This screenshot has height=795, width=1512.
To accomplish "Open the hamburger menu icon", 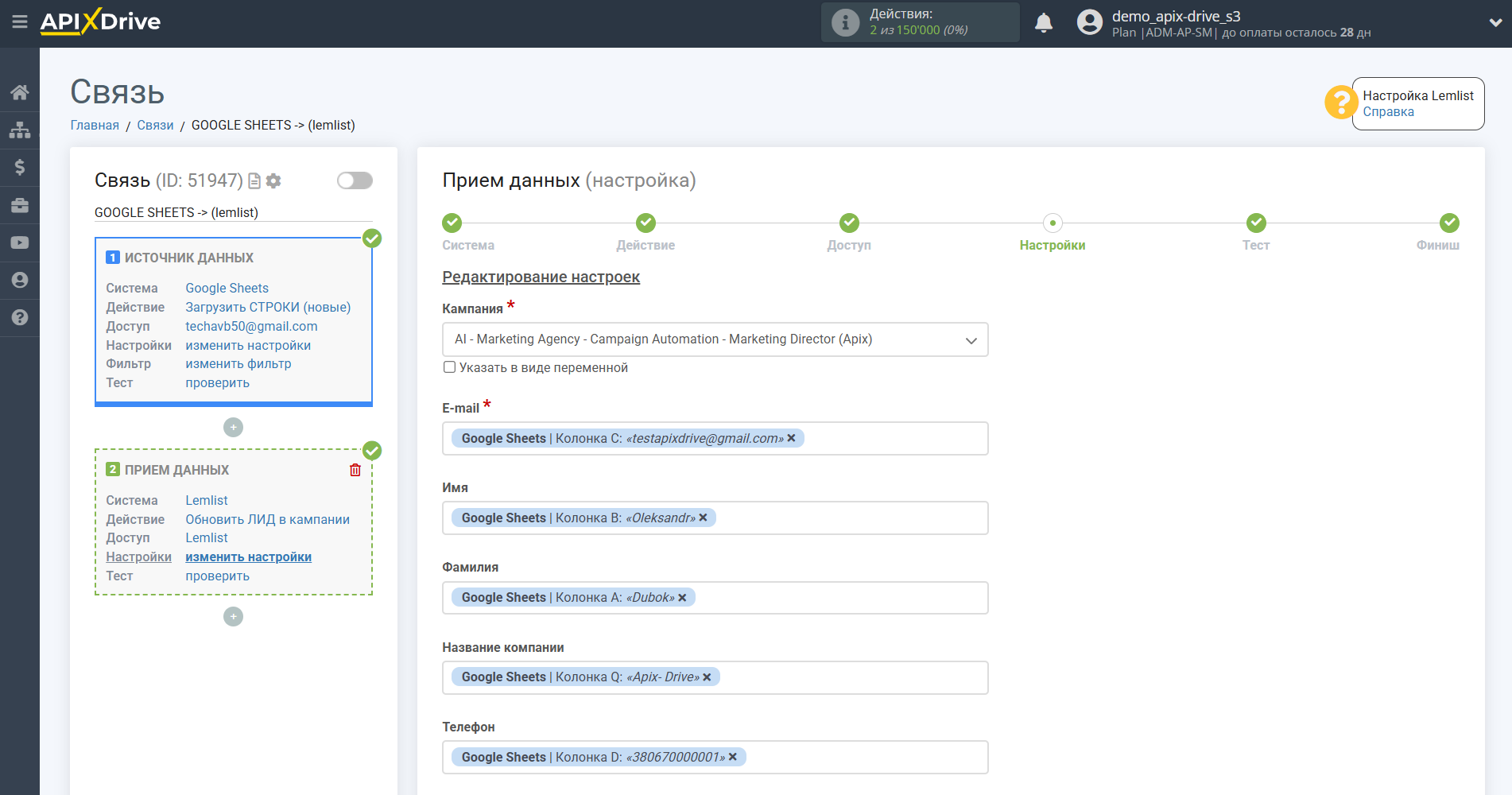I will [x=20, y=21].
